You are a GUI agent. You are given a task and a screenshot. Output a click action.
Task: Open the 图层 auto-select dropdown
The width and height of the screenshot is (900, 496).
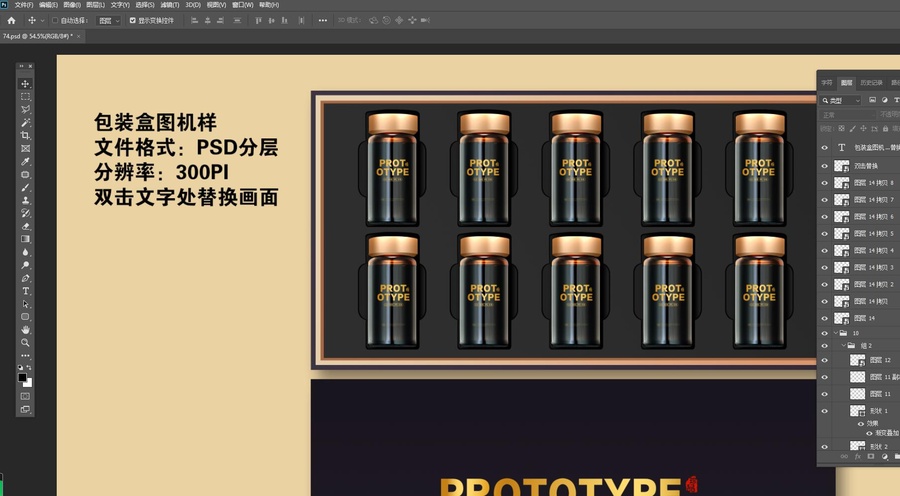point(108,20)
